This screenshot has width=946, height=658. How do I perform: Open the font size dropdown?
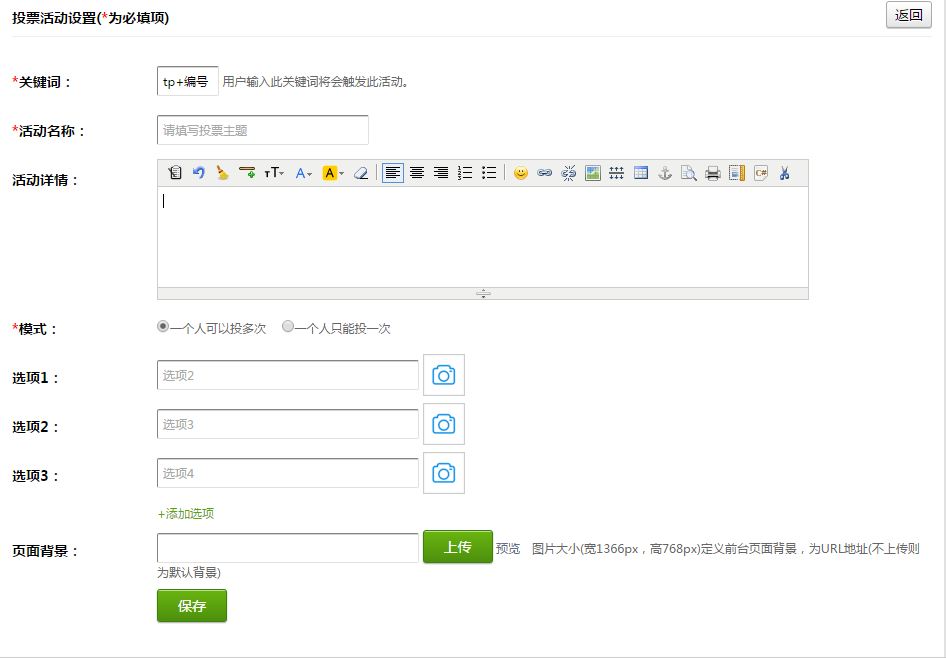274,173
